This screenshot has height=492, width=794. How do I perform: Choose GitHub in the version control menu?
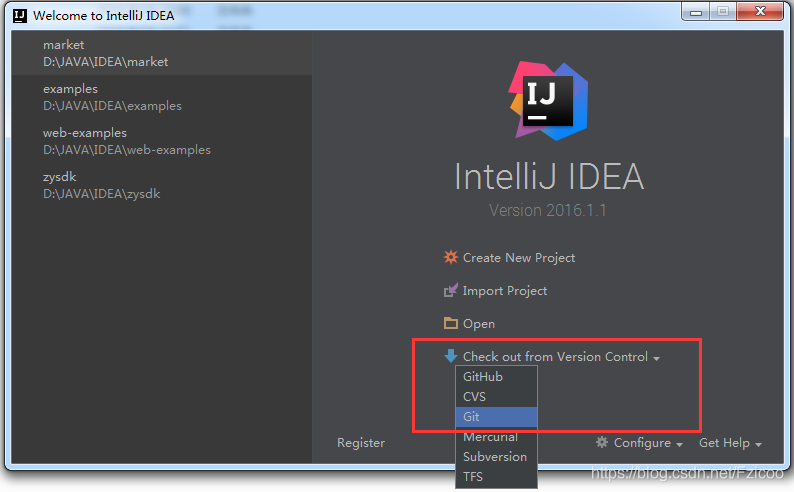tap(496, 377)
